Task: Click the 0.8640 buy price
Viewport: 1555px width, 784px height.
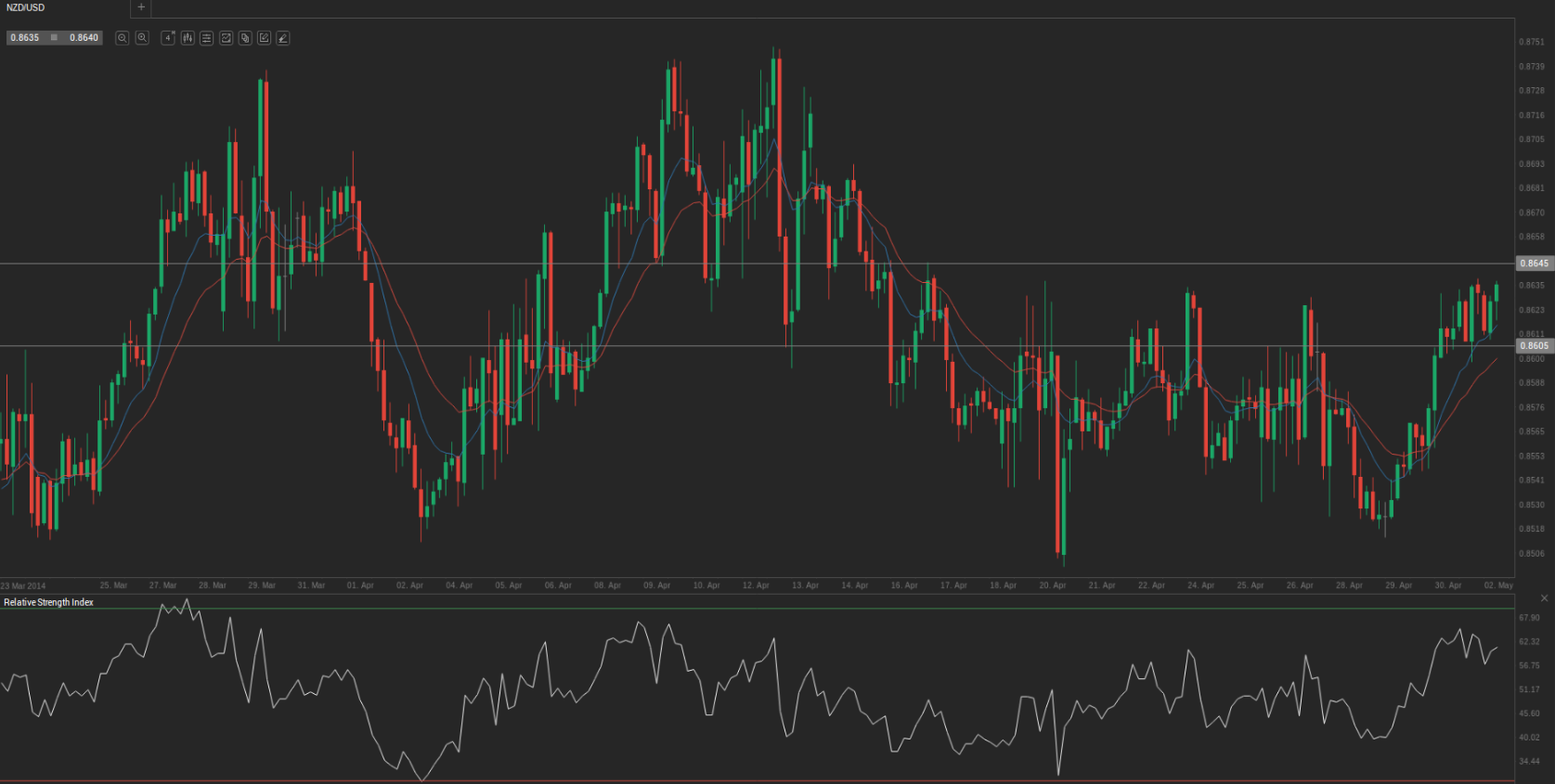Action: (x=84, y=38)
